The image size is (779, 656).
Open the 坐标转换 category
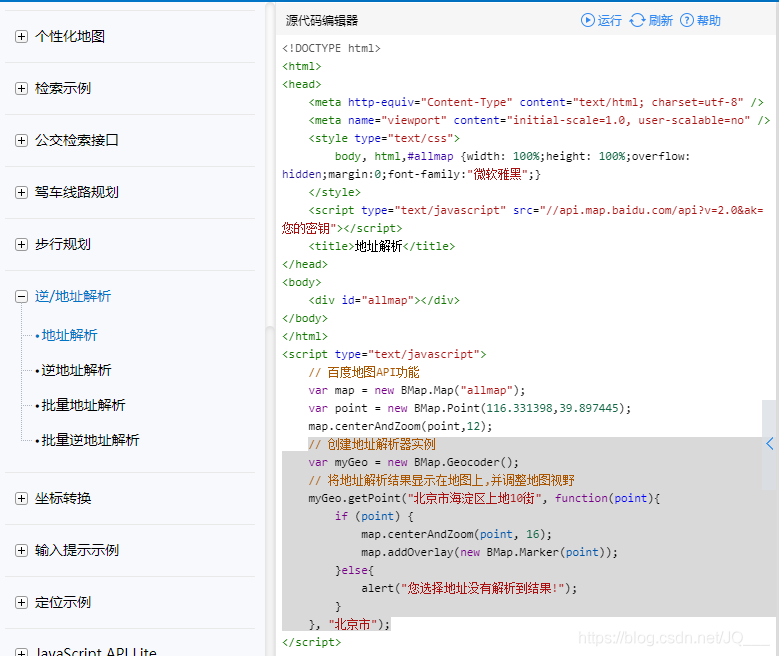tap(63, 498)
